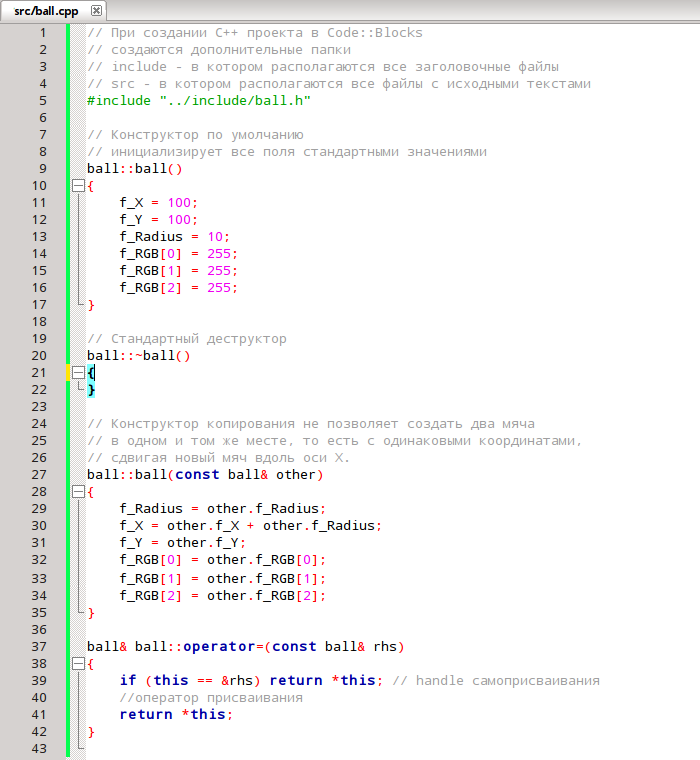
Task: Click line number 37 in the gutter
Action: coord(39,647)
